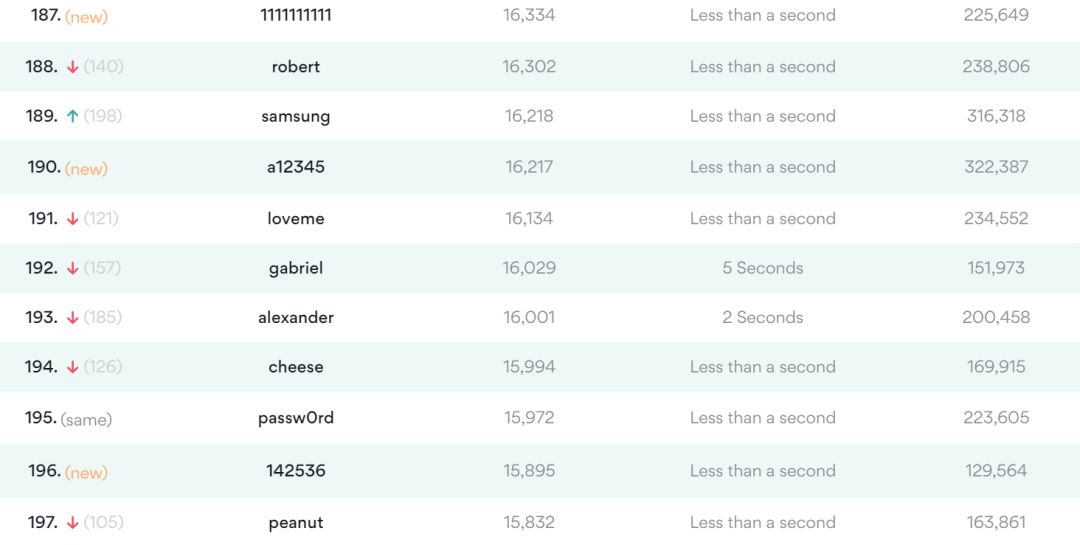The width and height of the screenshot is (1080, 545).
Task: Click the red down arrow in loveme row
Action: (72, 219)
